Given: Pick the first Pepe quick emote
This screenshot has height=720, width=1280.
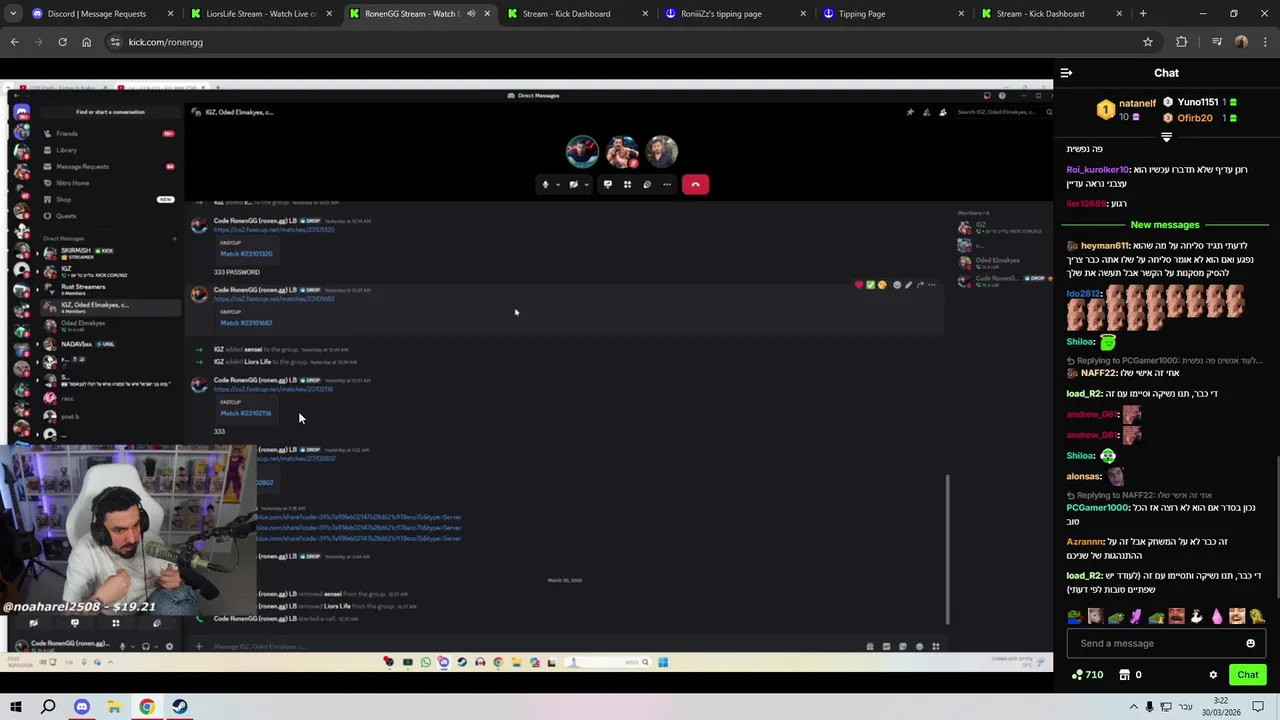Looking at the screenshot, I should tap(1074, 616).
